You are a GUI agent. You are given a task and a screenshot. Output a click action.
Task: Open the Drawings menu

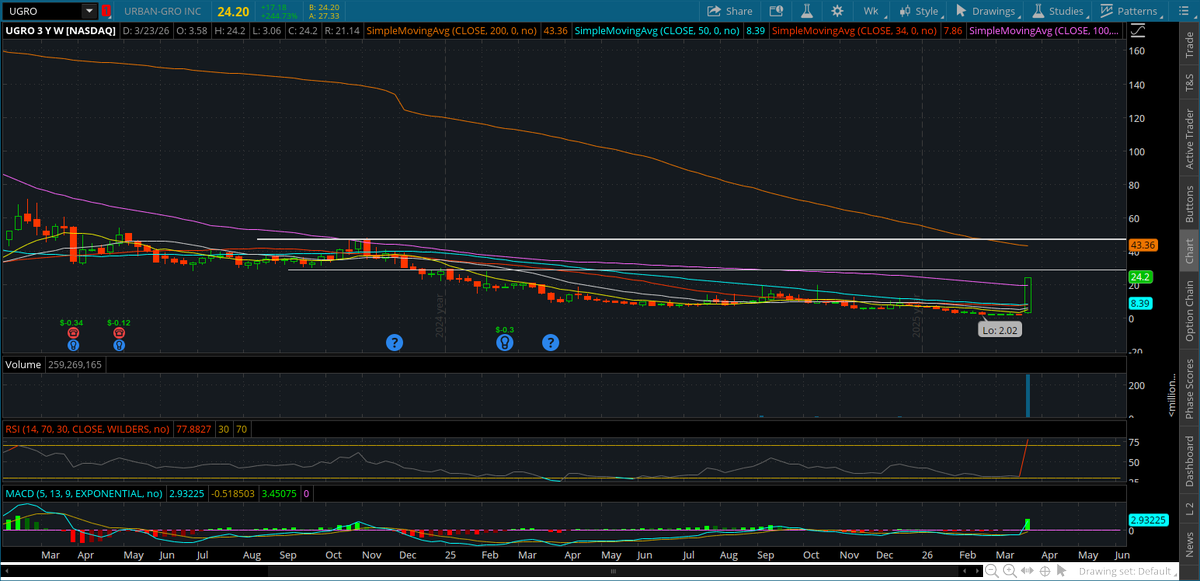(986, 11)
